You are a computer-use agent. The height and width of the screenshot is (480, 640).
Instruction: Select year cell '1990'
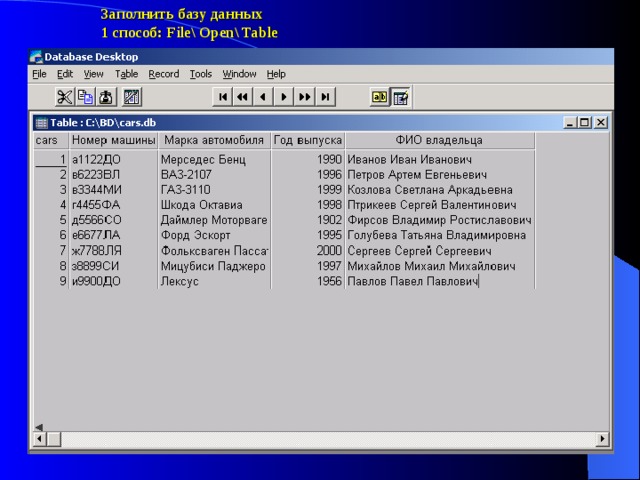308,160
